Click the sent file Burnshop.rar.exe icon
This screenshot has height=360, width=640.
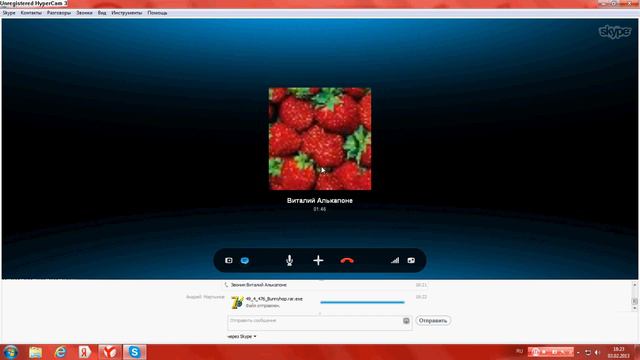tap(237, 302)
